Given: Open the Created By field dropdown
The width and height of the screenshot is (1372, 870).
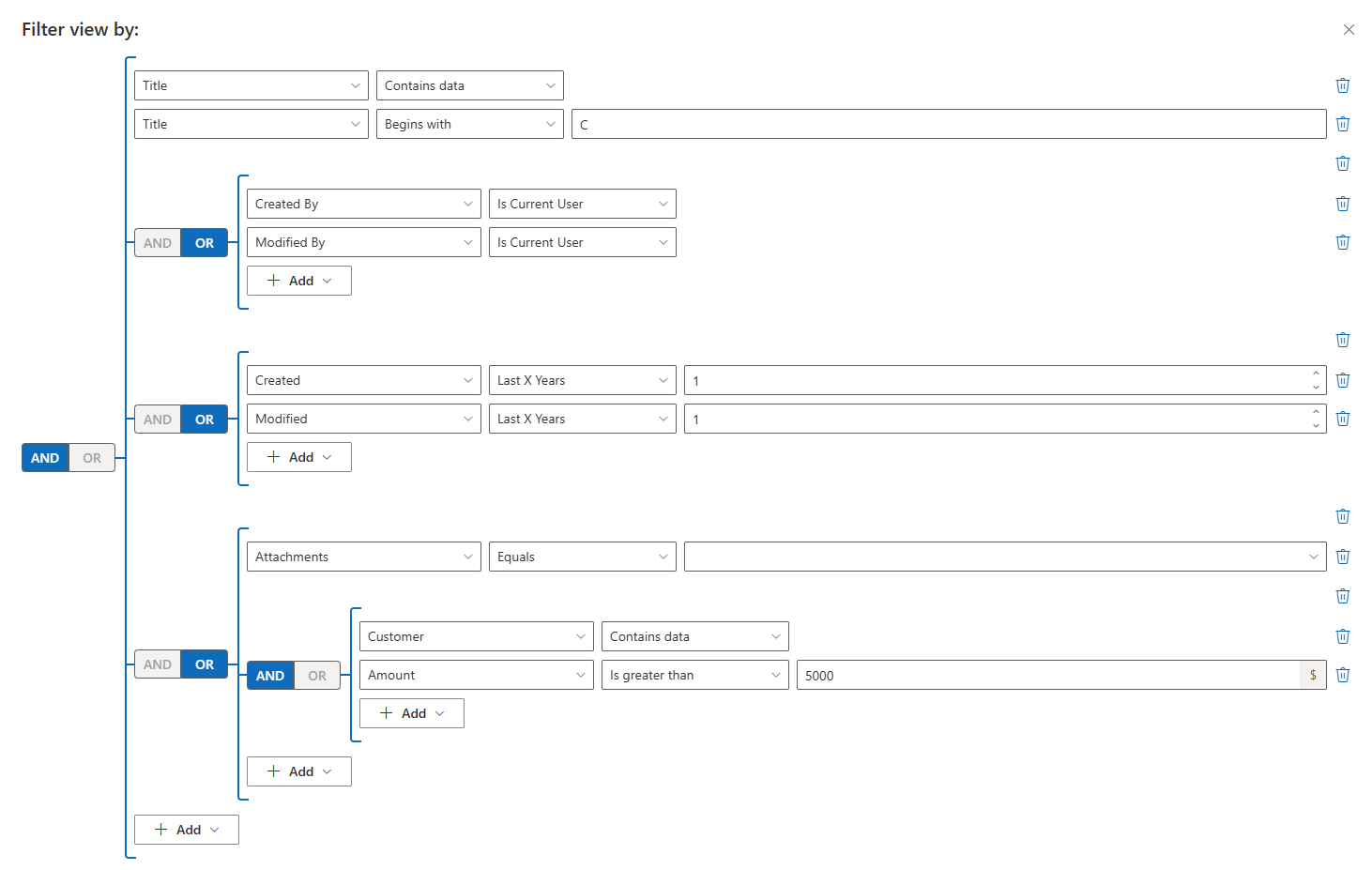Looking at the screenshot, I should 364,204.
